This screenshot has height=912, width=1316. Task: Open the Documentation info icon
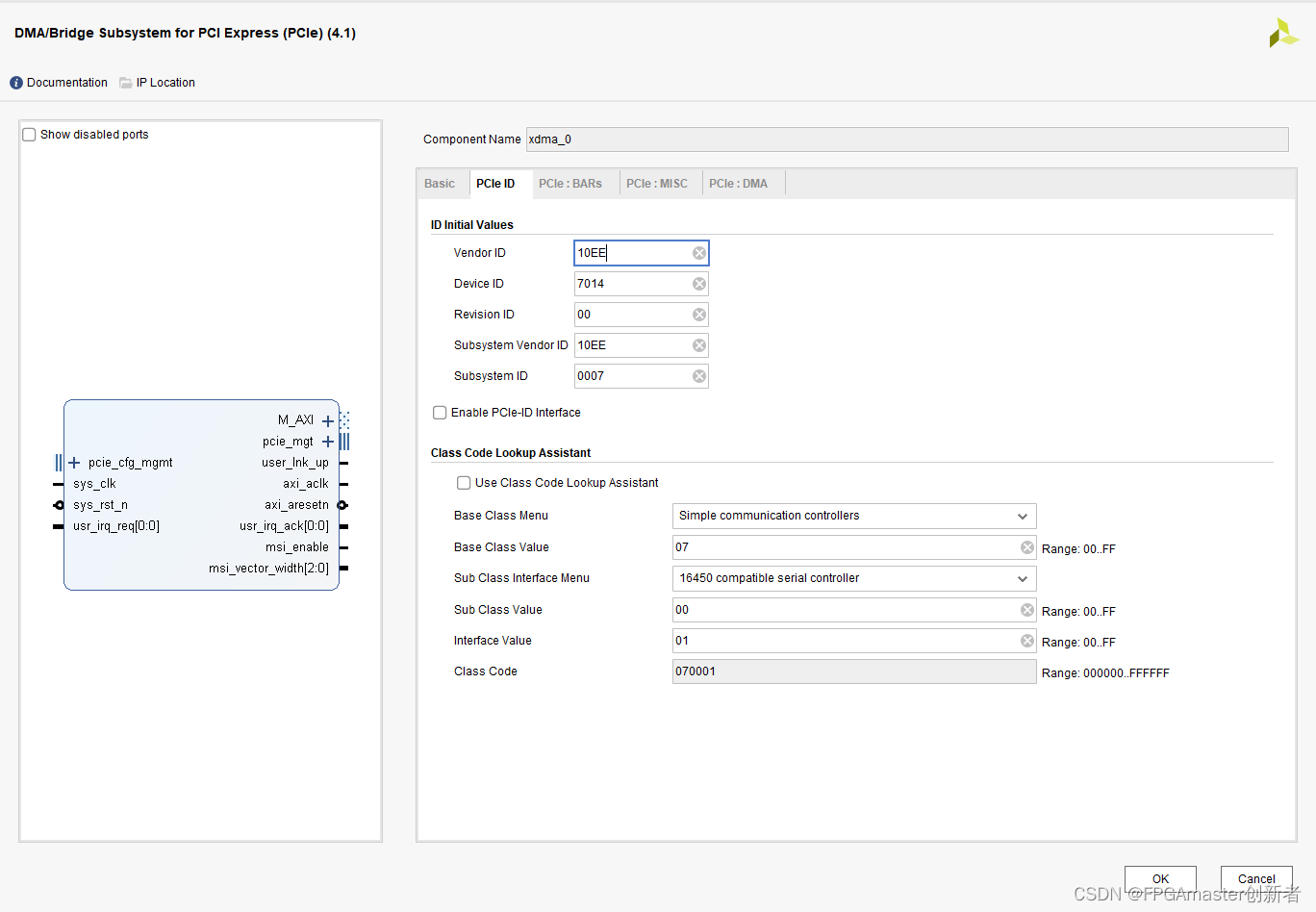16,83
